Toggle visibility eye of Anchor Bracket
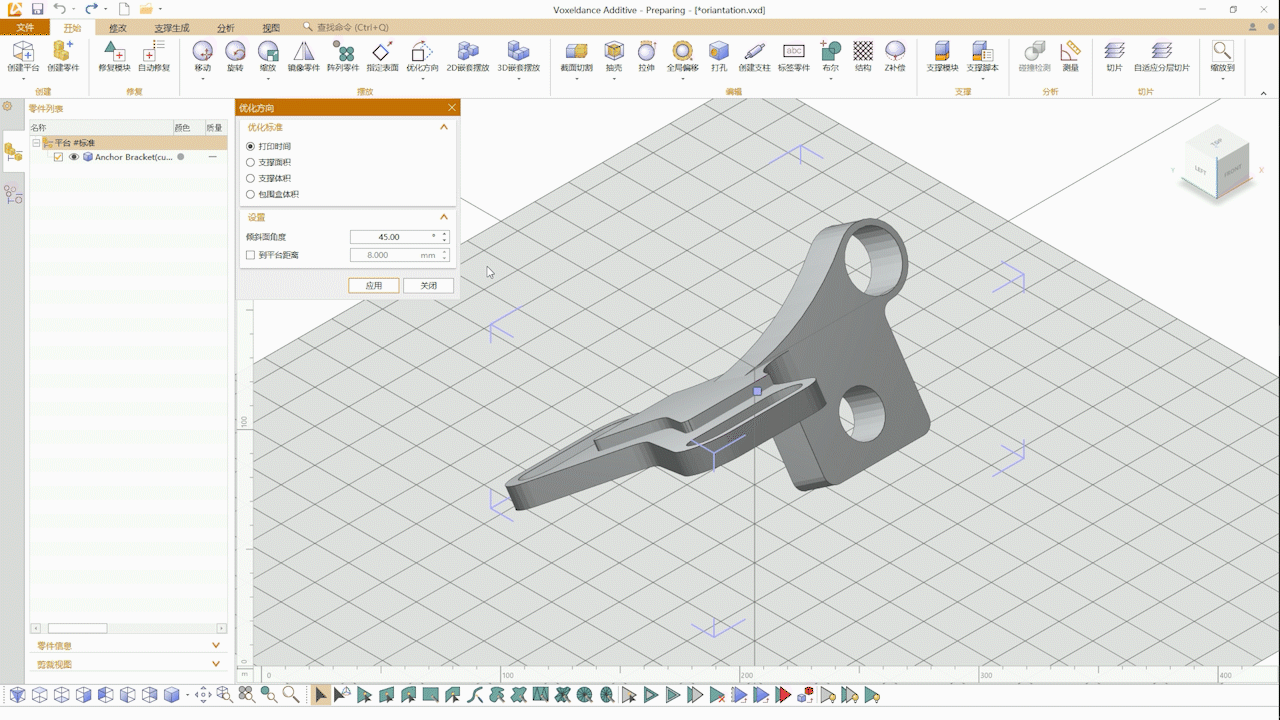This screenshot has height=720, width=1280. [x=73, y=157]
